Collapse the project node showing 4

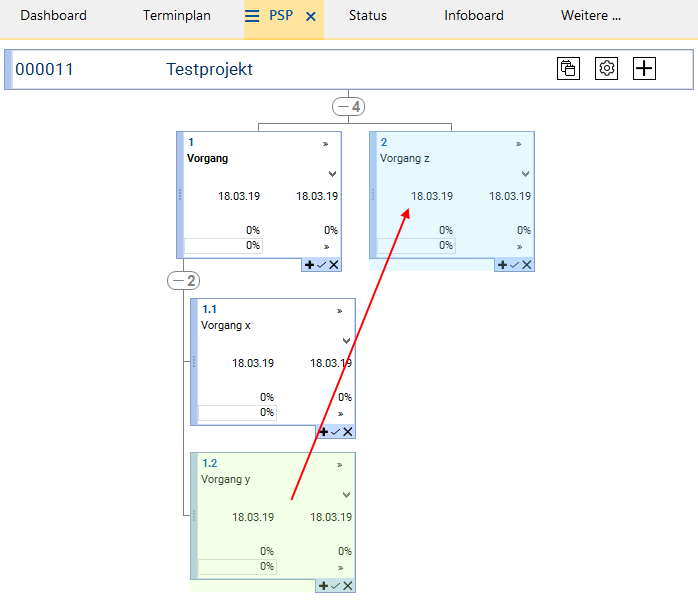coord(349,107)
